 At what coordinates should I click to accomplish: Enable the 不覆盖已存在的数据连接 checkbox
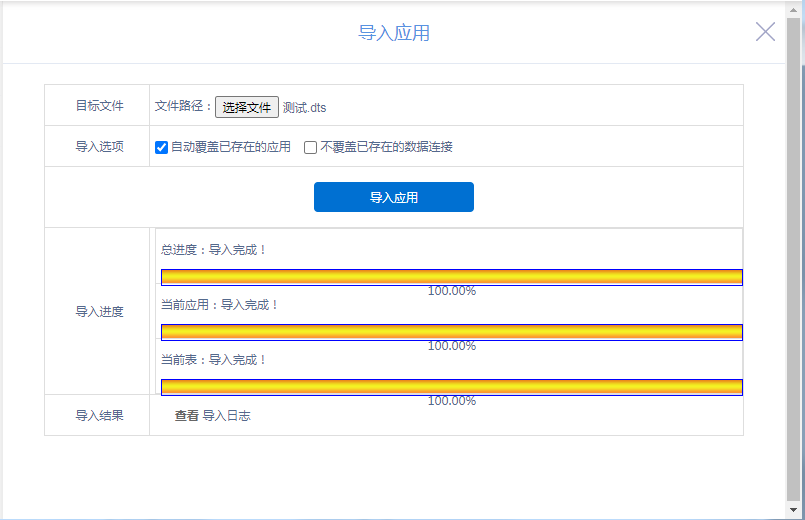point(311,147)
